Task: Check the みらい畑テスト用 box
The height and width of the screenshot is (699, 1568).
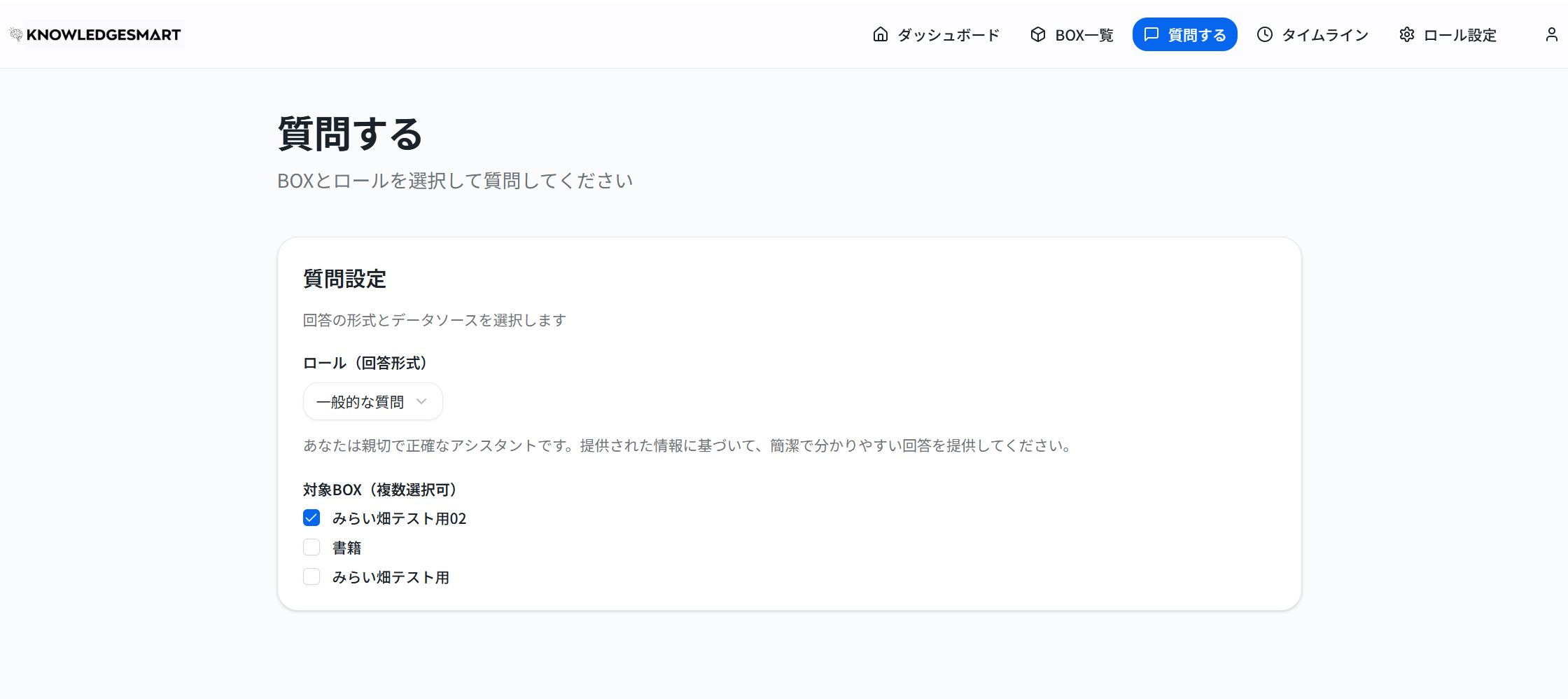Action: (x=311, y=577)
